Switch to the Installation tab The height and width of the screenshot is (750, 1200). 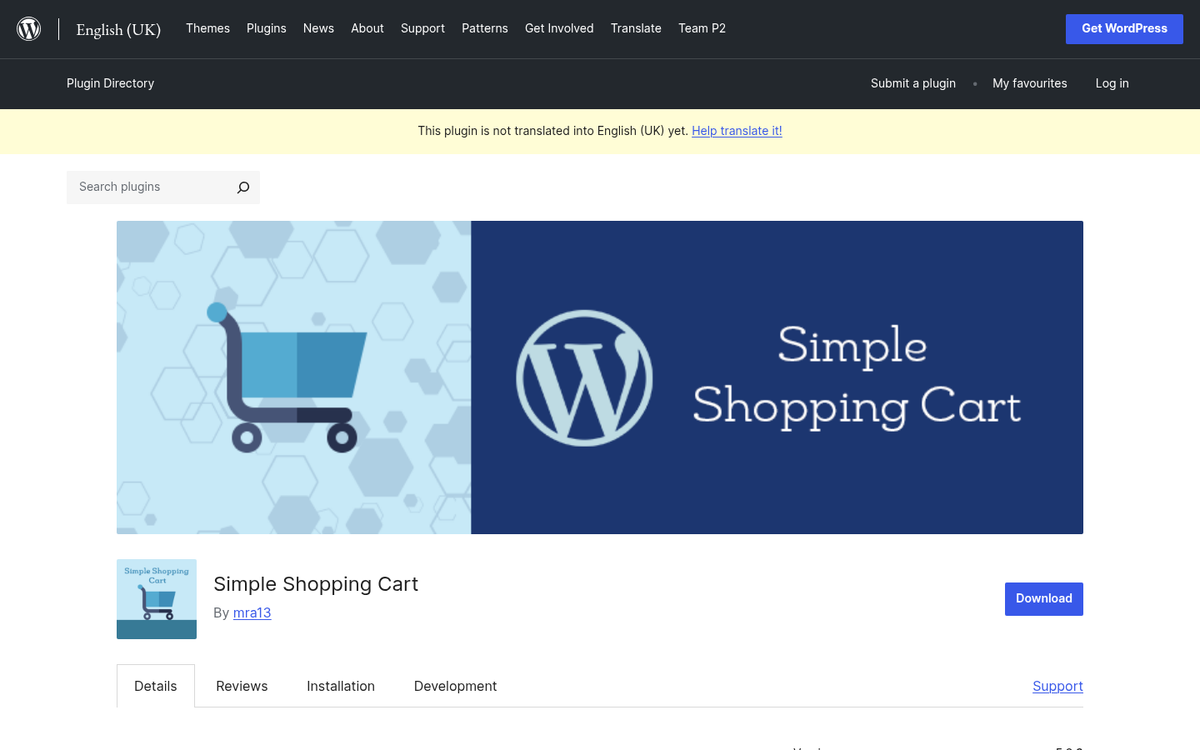tap(340, 686)
